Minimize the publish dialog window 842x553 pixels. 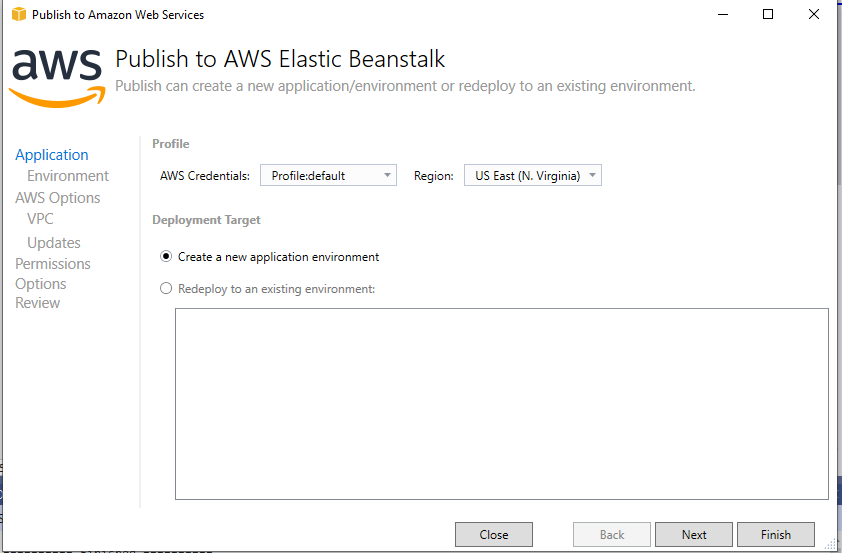coord(722,15)
